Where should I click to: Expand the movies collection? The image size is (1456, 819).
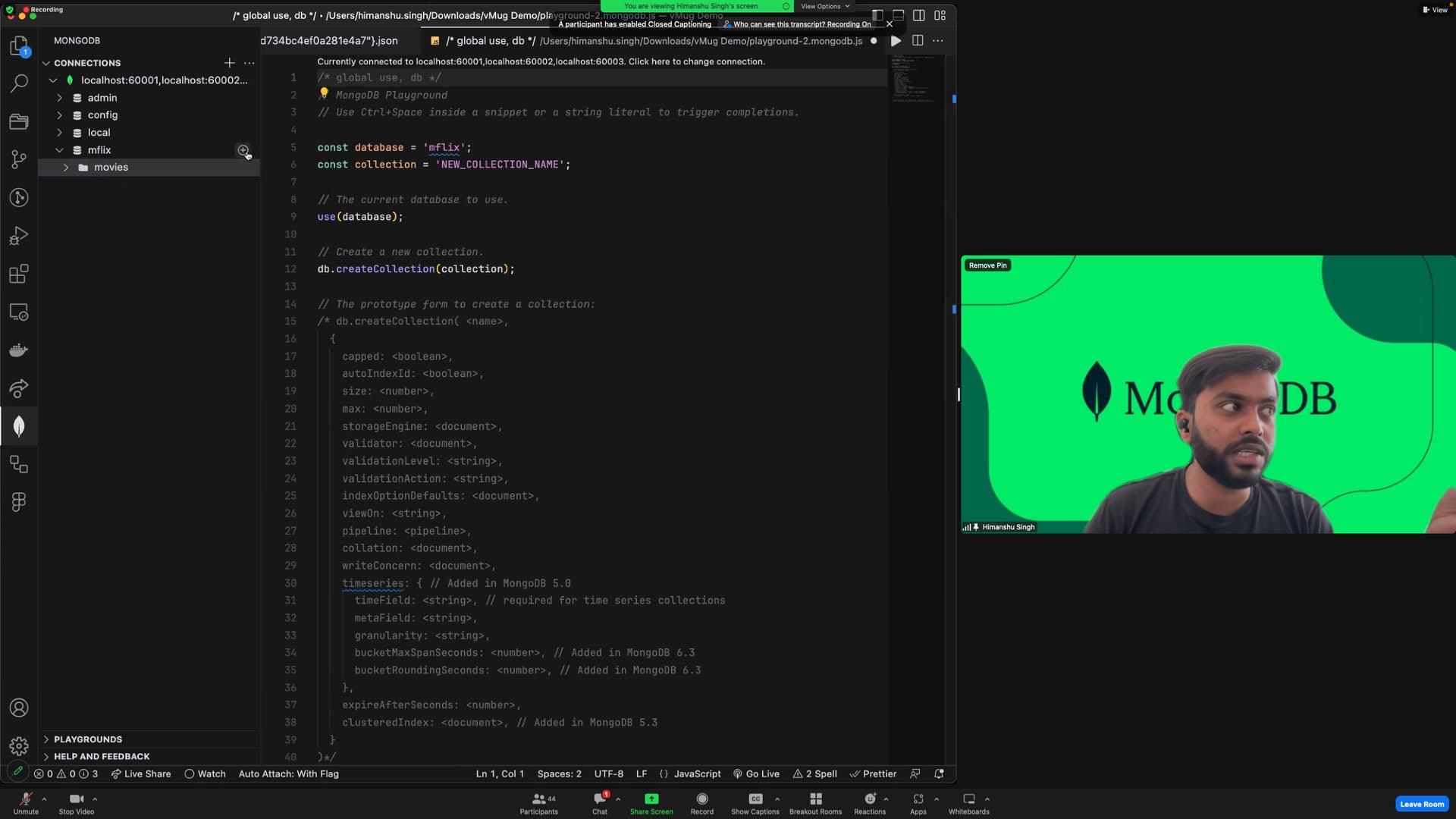pos(66,168)
